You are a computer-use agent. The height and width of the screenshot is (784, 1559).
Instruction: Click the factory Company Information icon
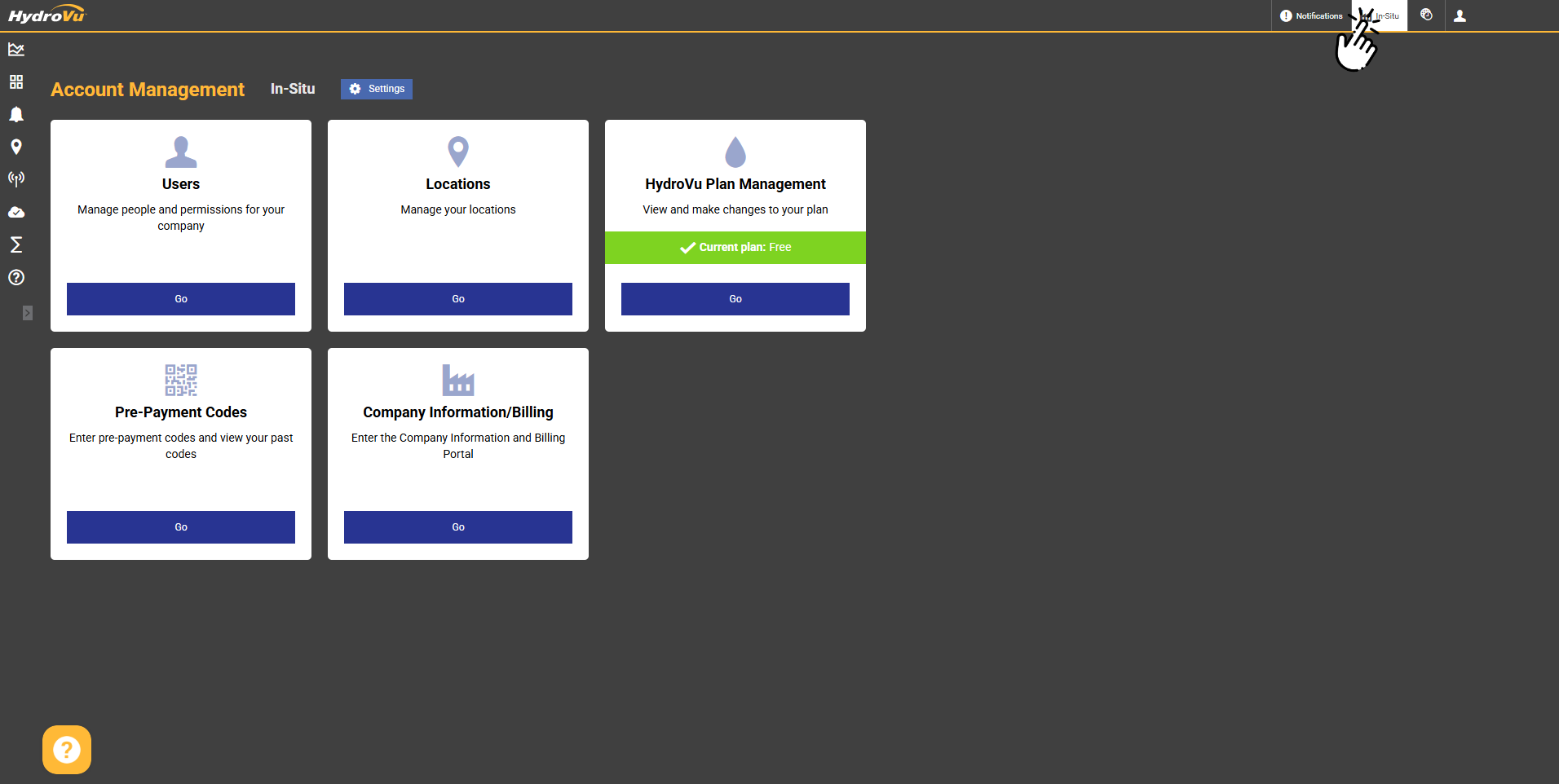tap(458, 380)
